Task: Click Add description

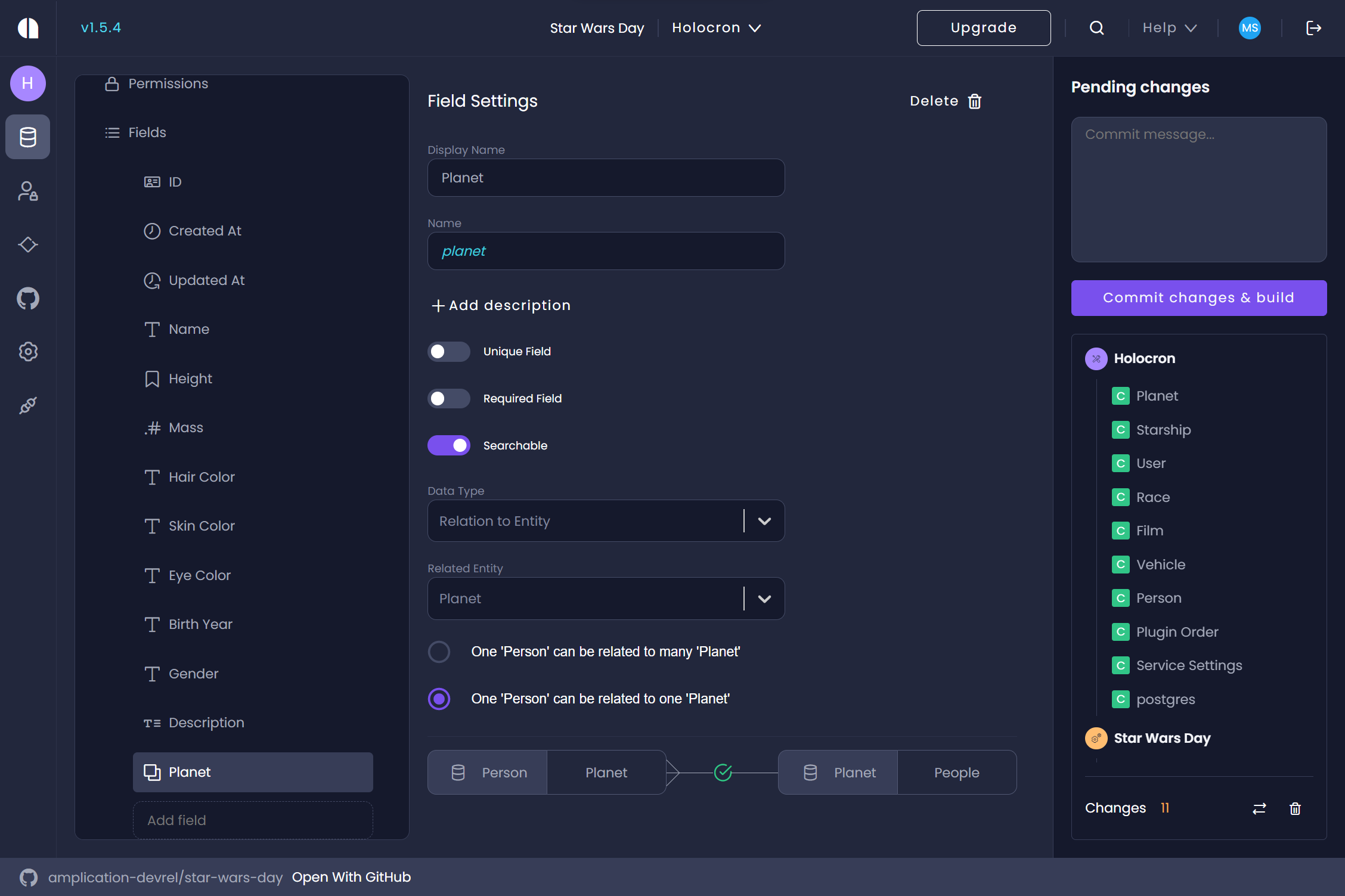Action: [501, 306]
